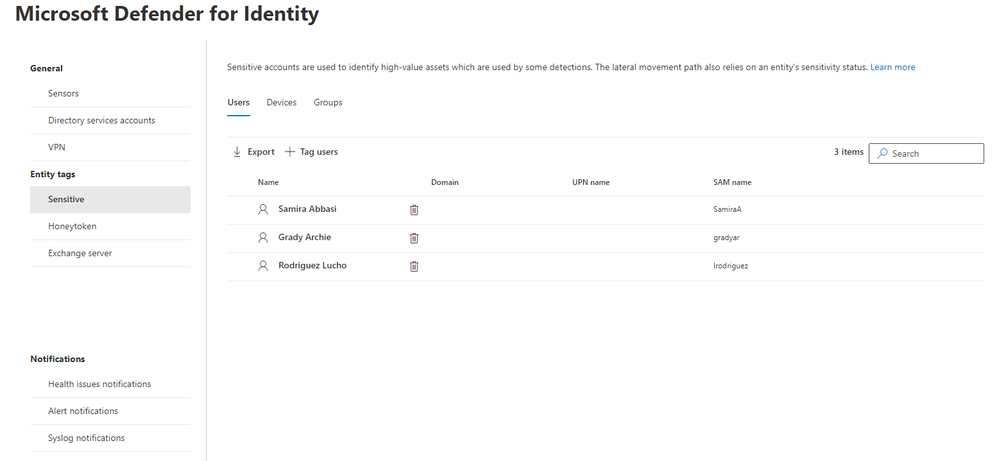
Task: Click user avatar icon beside Samira Abbasi
Action: (x=263, y=210)
